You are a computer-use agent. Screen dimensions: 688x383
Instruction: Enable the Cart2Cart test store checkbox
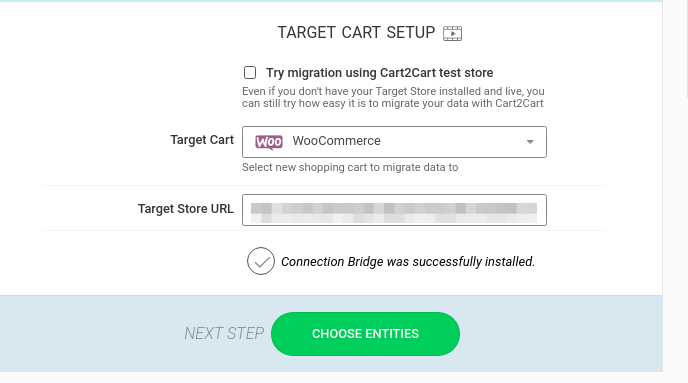point(250,72)
